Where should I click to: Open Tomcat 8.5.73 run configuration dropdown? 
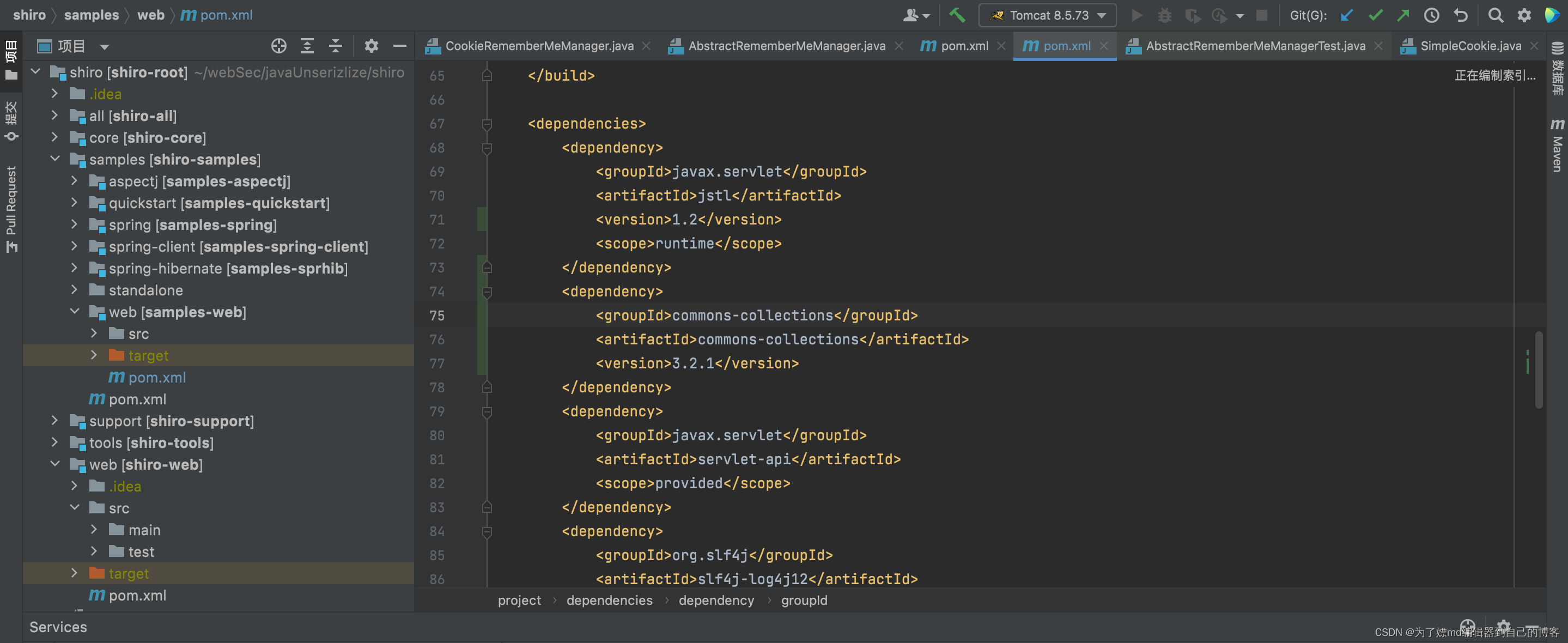tap(1048, 15)
